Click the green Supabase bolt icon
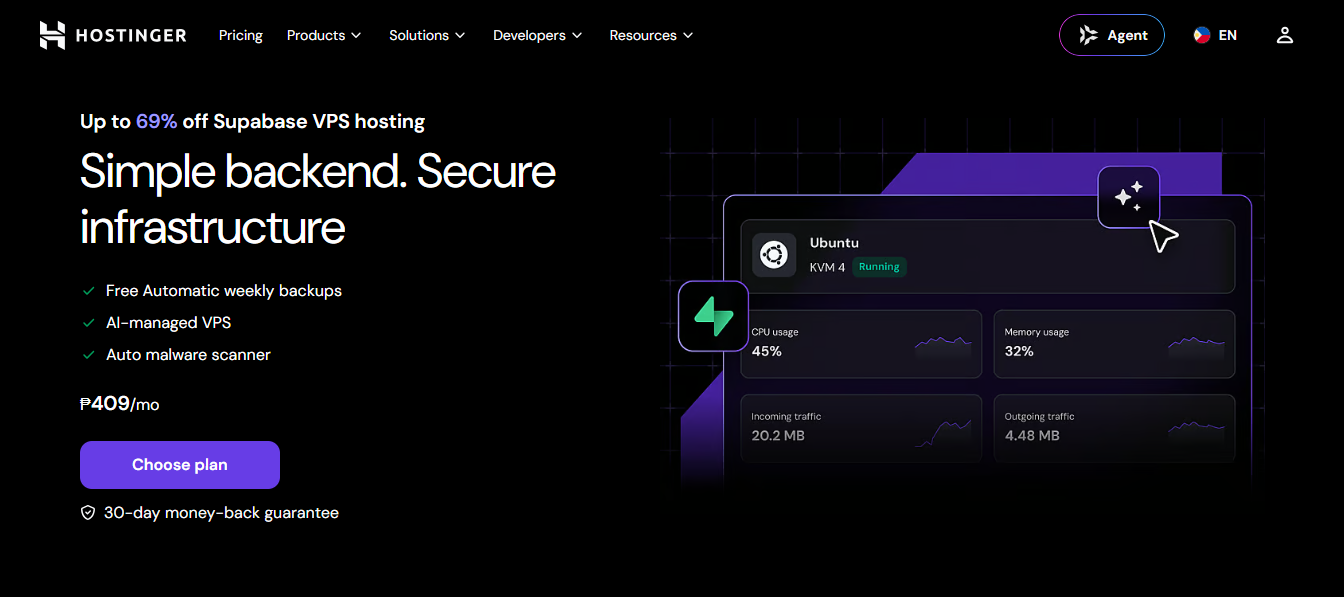This screenshot has width=1344, height=597. (x=714, y=316)
